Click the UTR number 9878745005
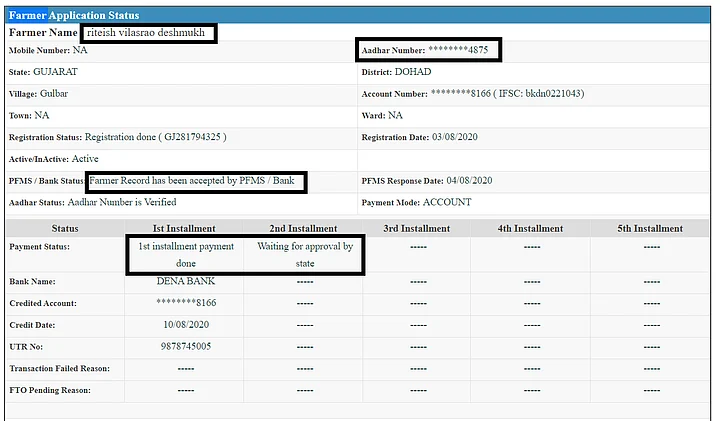Viewport: 720px width, 421px height. [x=186, y=346]
